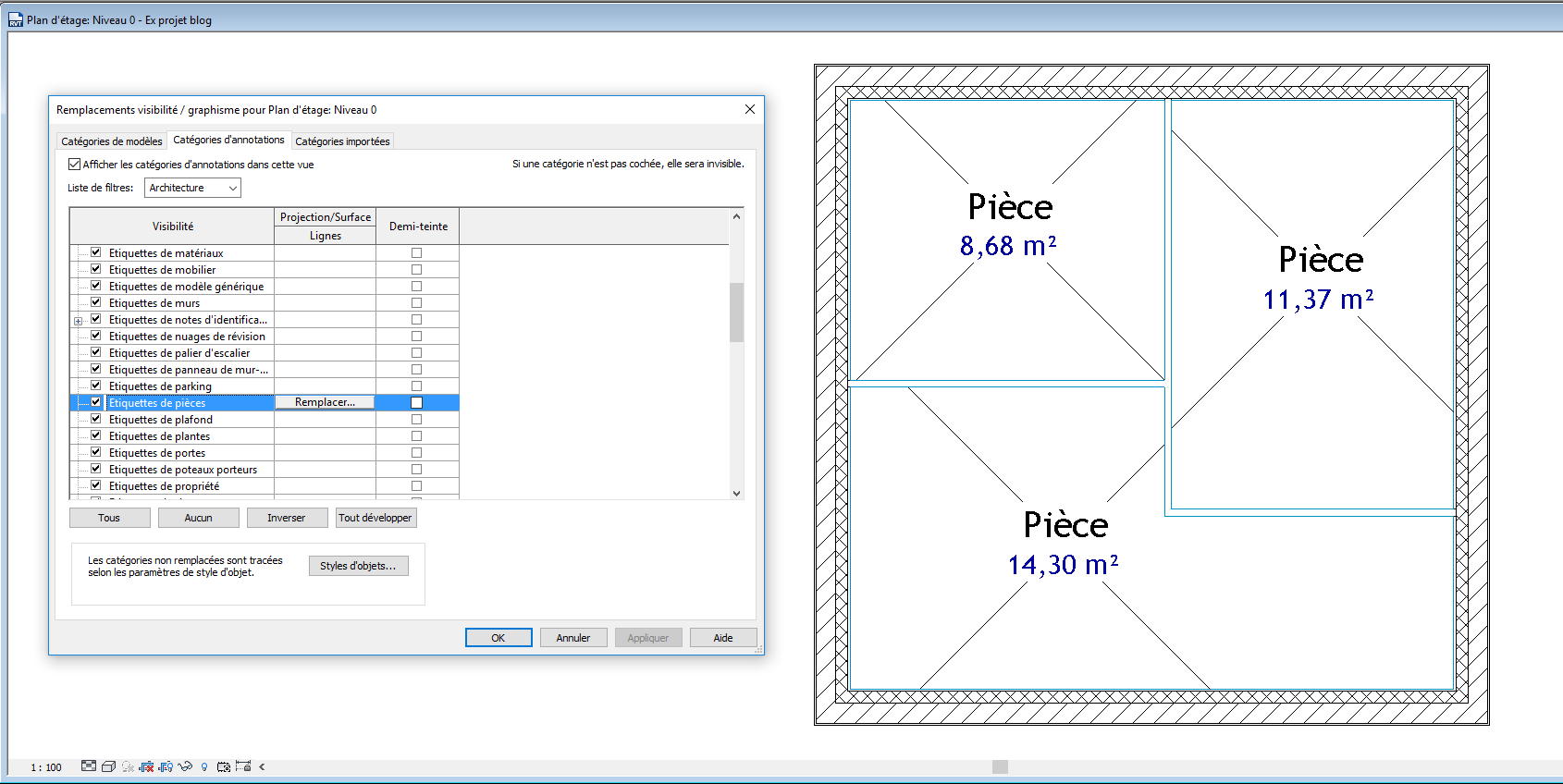Click the Tout développer button
Viewport: 1563px width, 784px height.
[x=375, y=518]
